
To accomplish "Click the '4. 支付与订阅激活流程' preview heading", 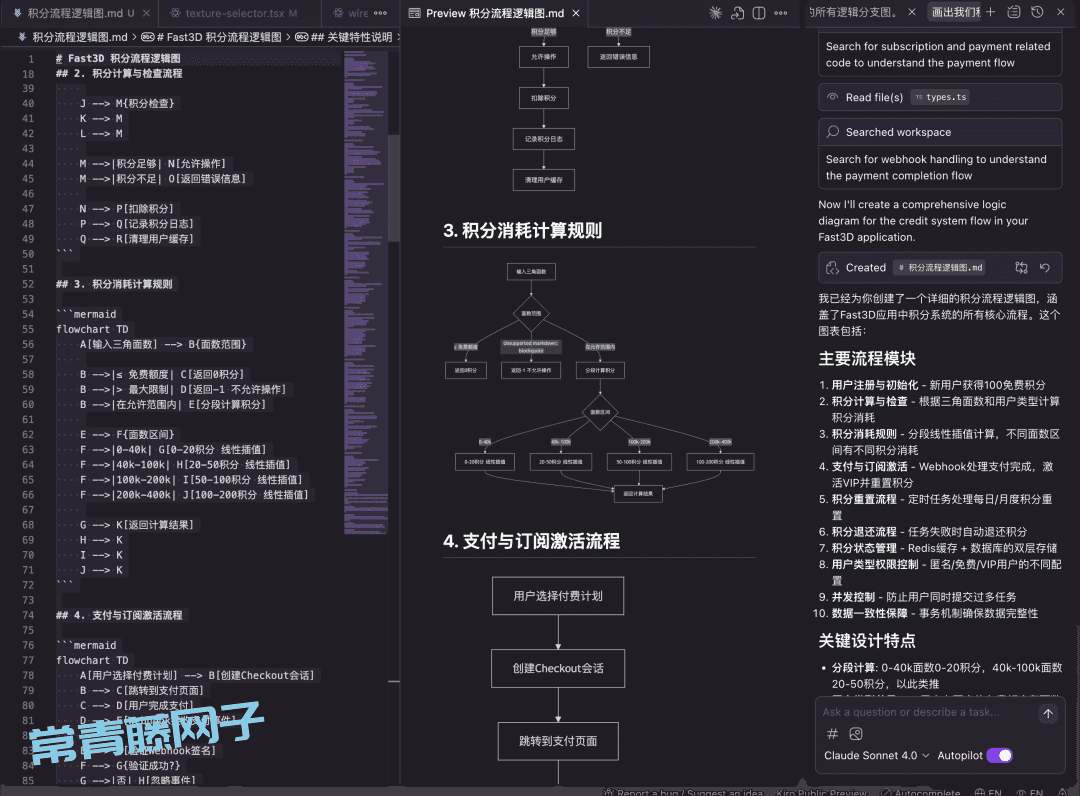I will (x=532, y=541).
